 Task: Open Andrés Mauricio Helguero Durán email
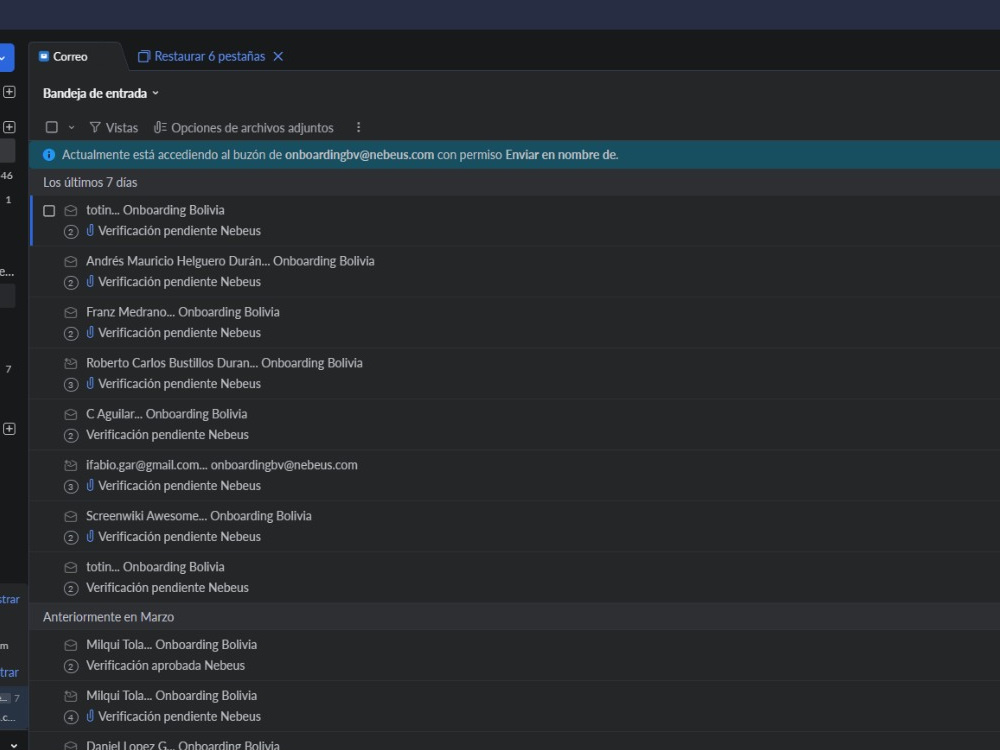point(514,272)
